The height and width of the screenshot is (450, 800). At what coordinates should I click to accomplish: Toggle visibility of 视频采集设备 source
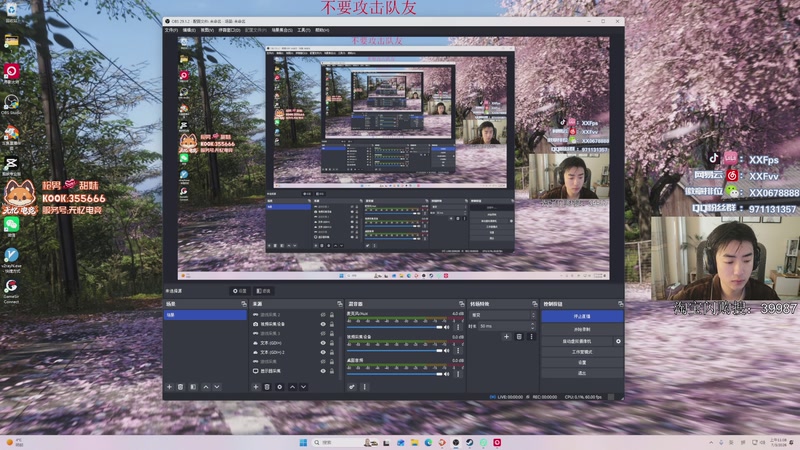click(323, 324)
